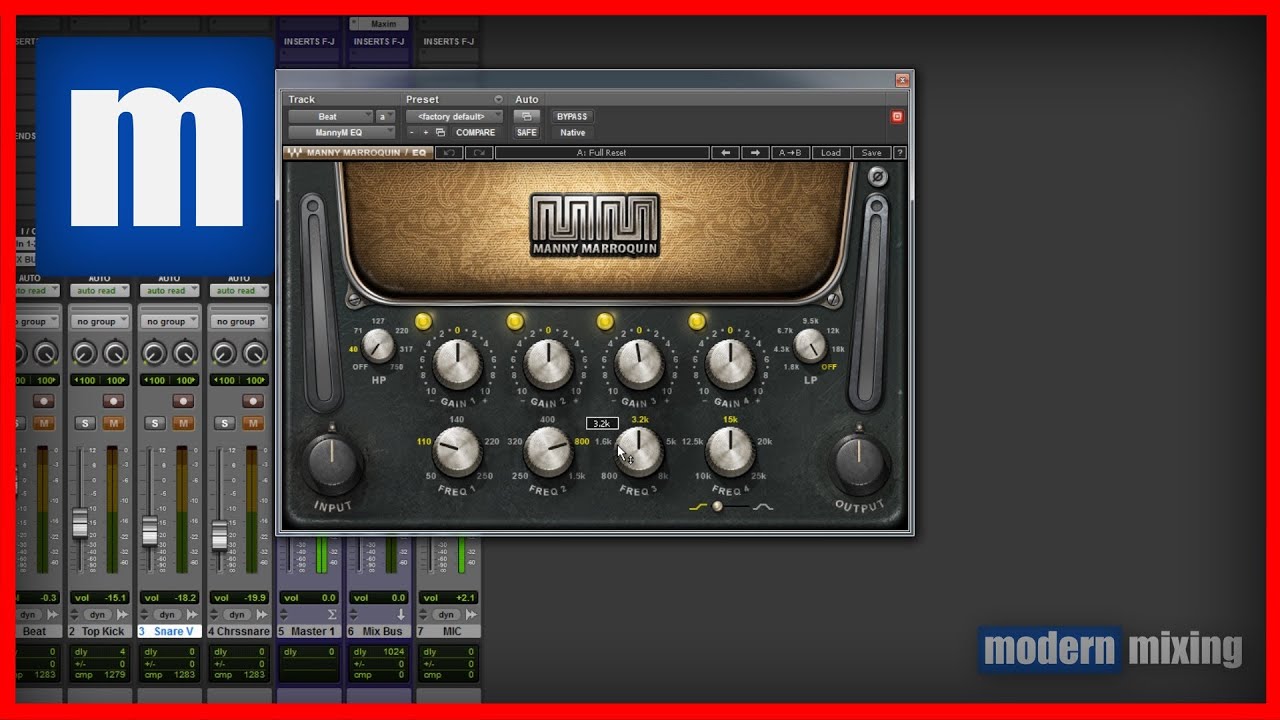Click the COMPARE button
Screen dimensions: 1280x720
(x=476, y=132)
